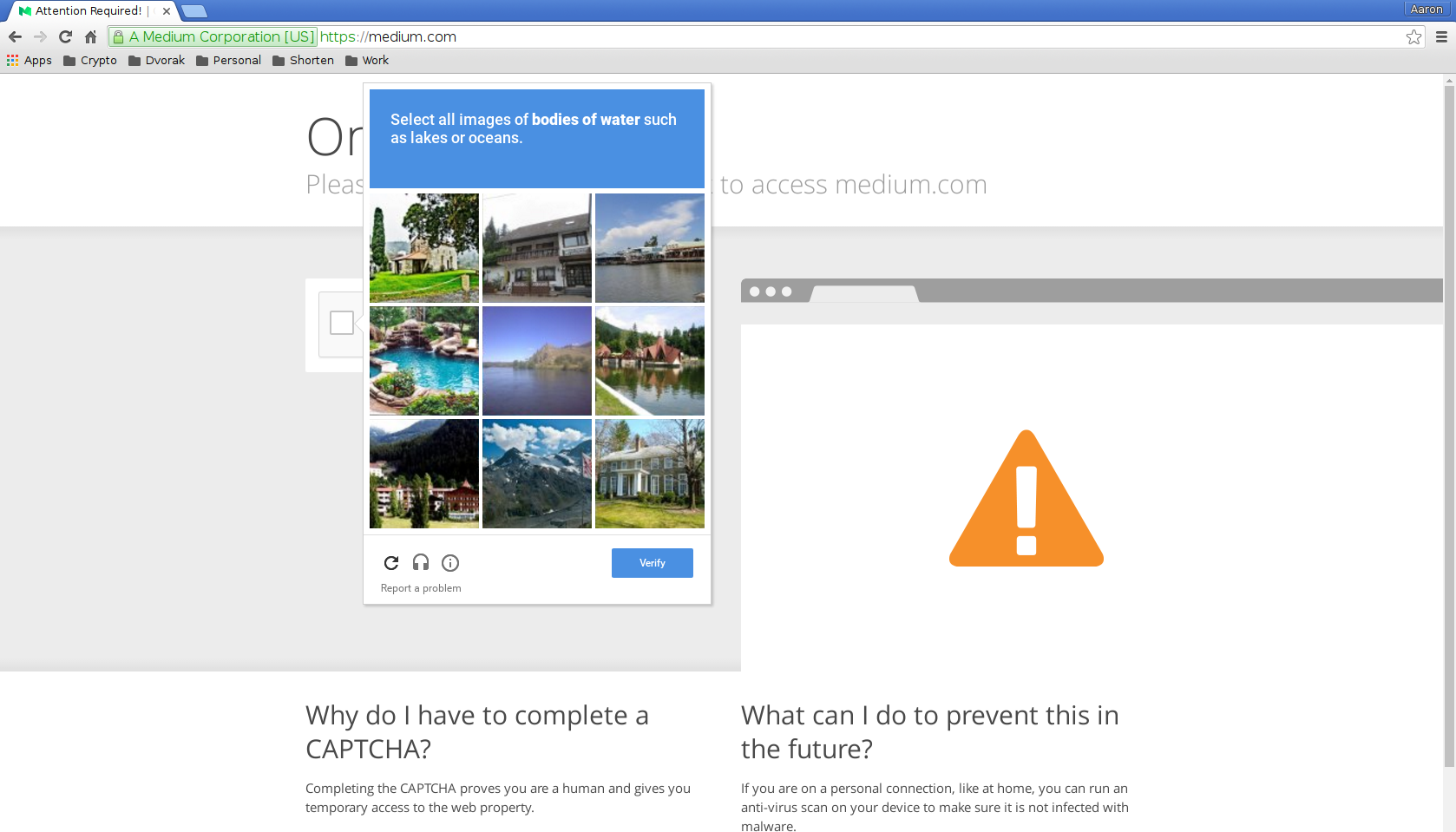Open the Chrome hamburger menu

tap(1441, 36)
